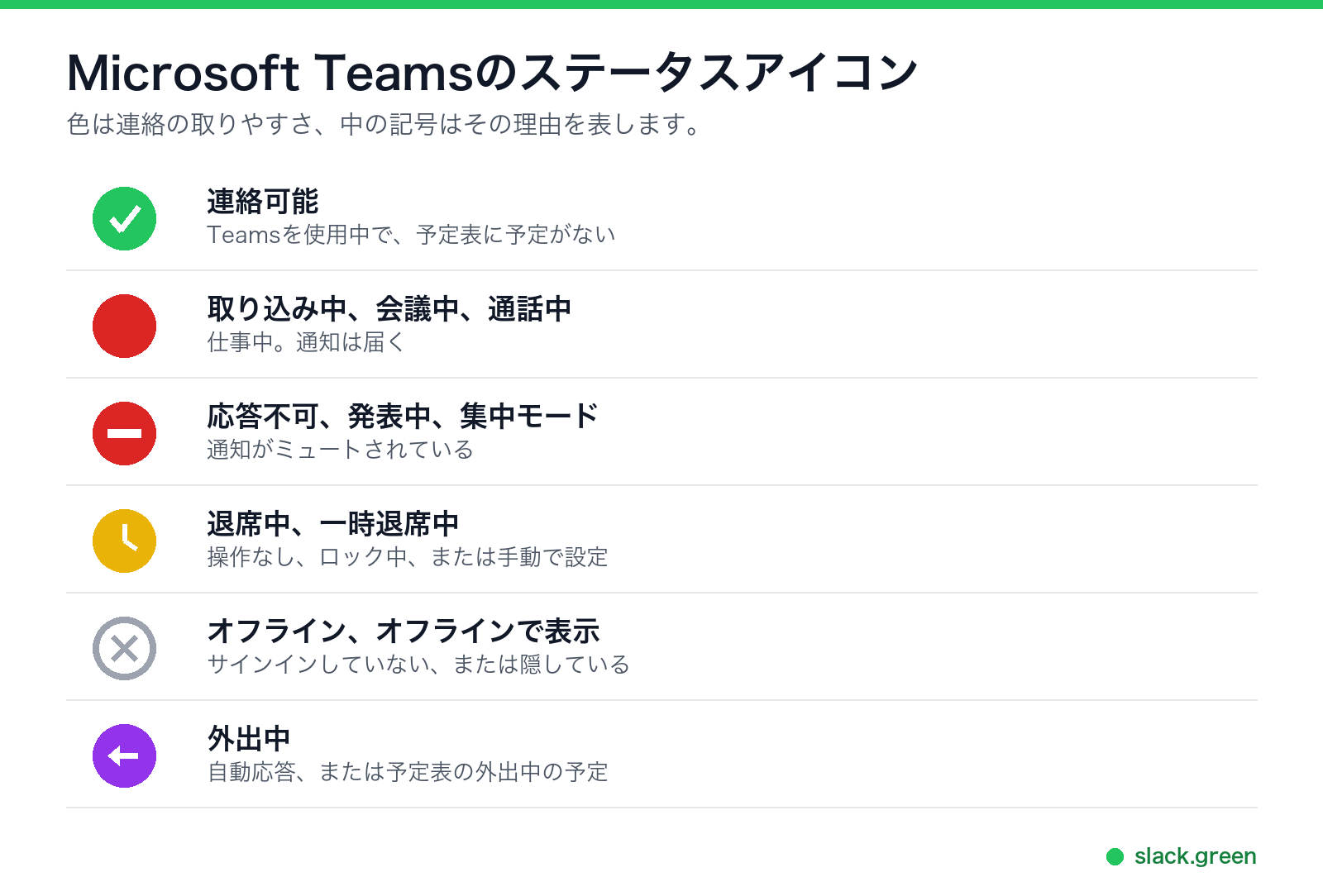Open the slack.green link

click(x=1195, y=856)
